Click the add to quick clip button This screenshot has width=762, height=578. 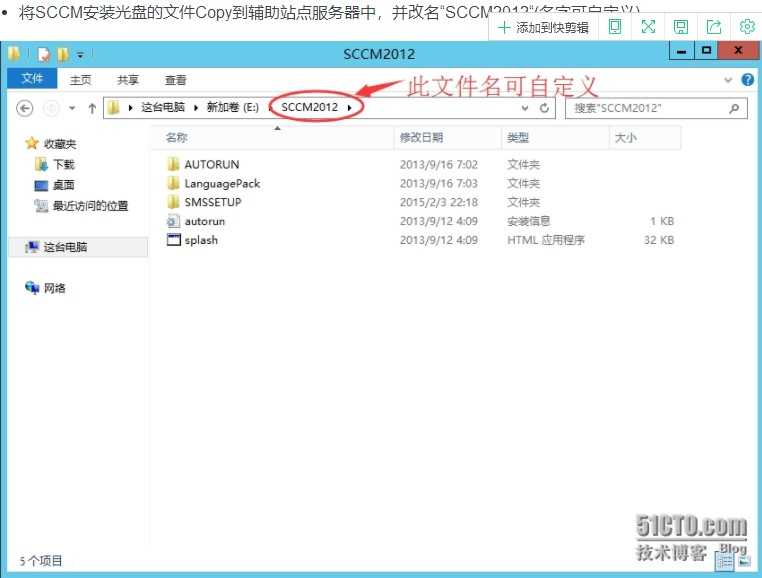[x=543, y=27]
